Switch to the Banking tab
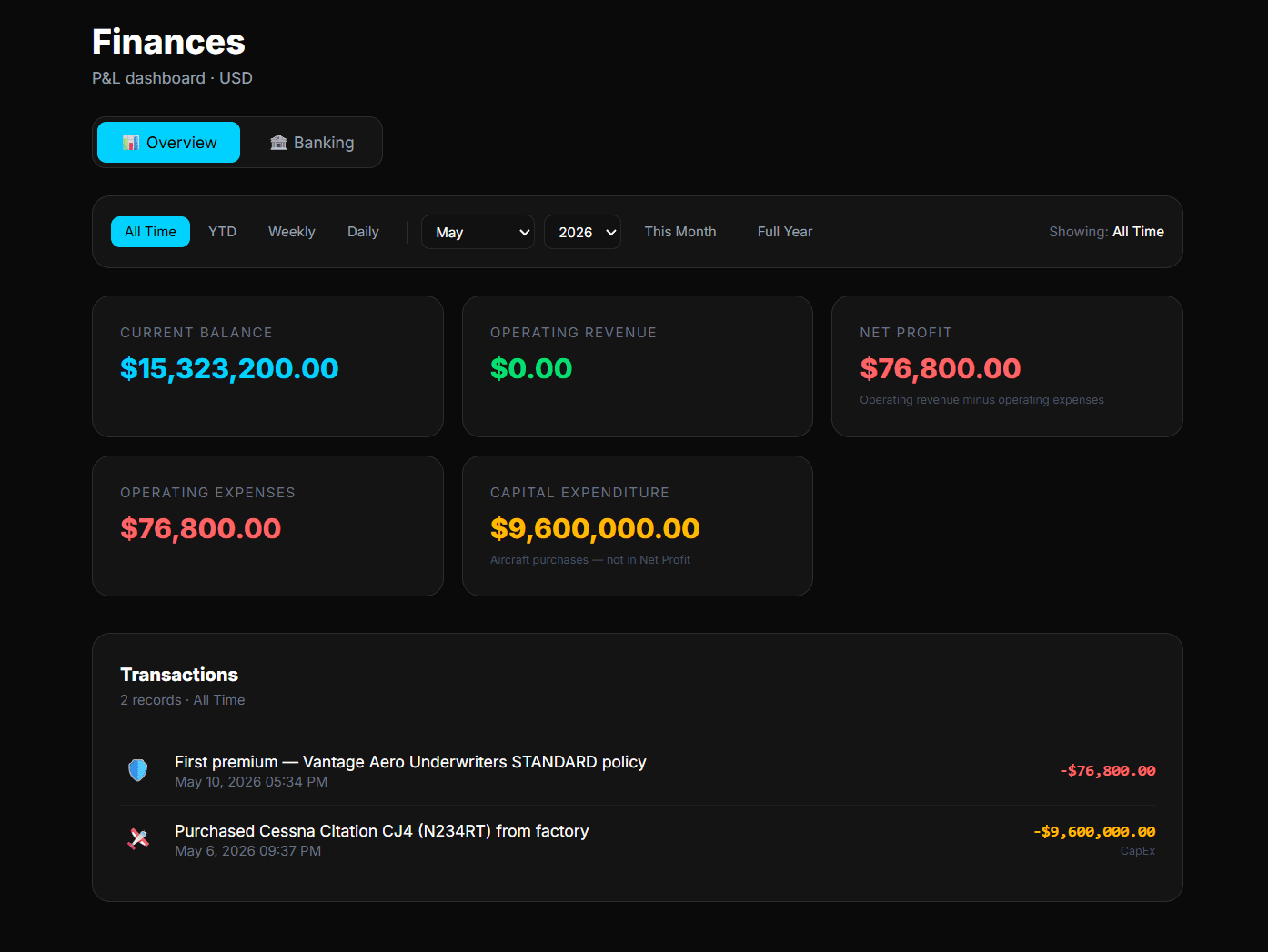 click(x=311, y=143)
